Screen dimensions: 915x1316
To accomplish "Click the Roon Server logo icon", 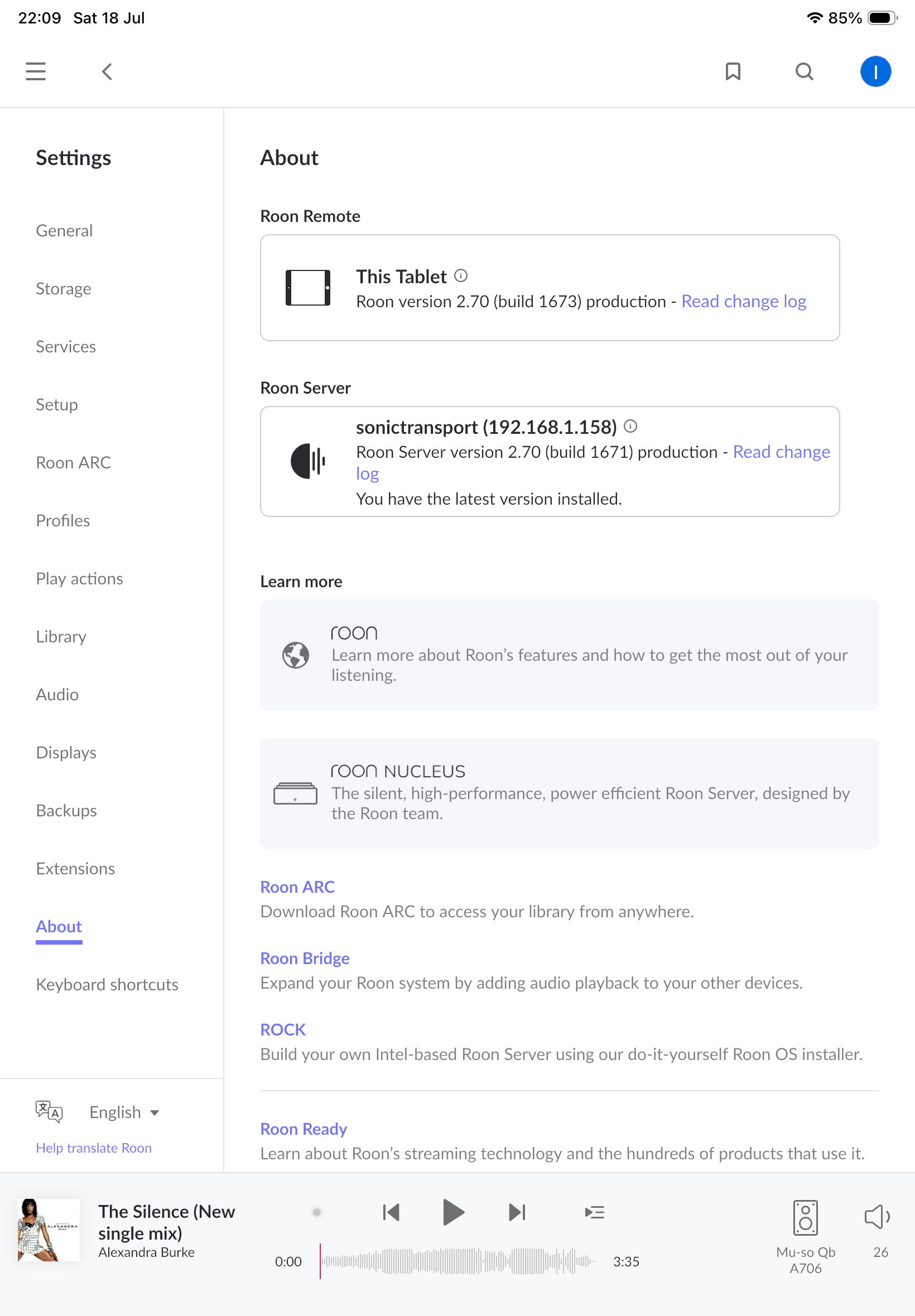I will pyautogui.click(x=308, y=461).
